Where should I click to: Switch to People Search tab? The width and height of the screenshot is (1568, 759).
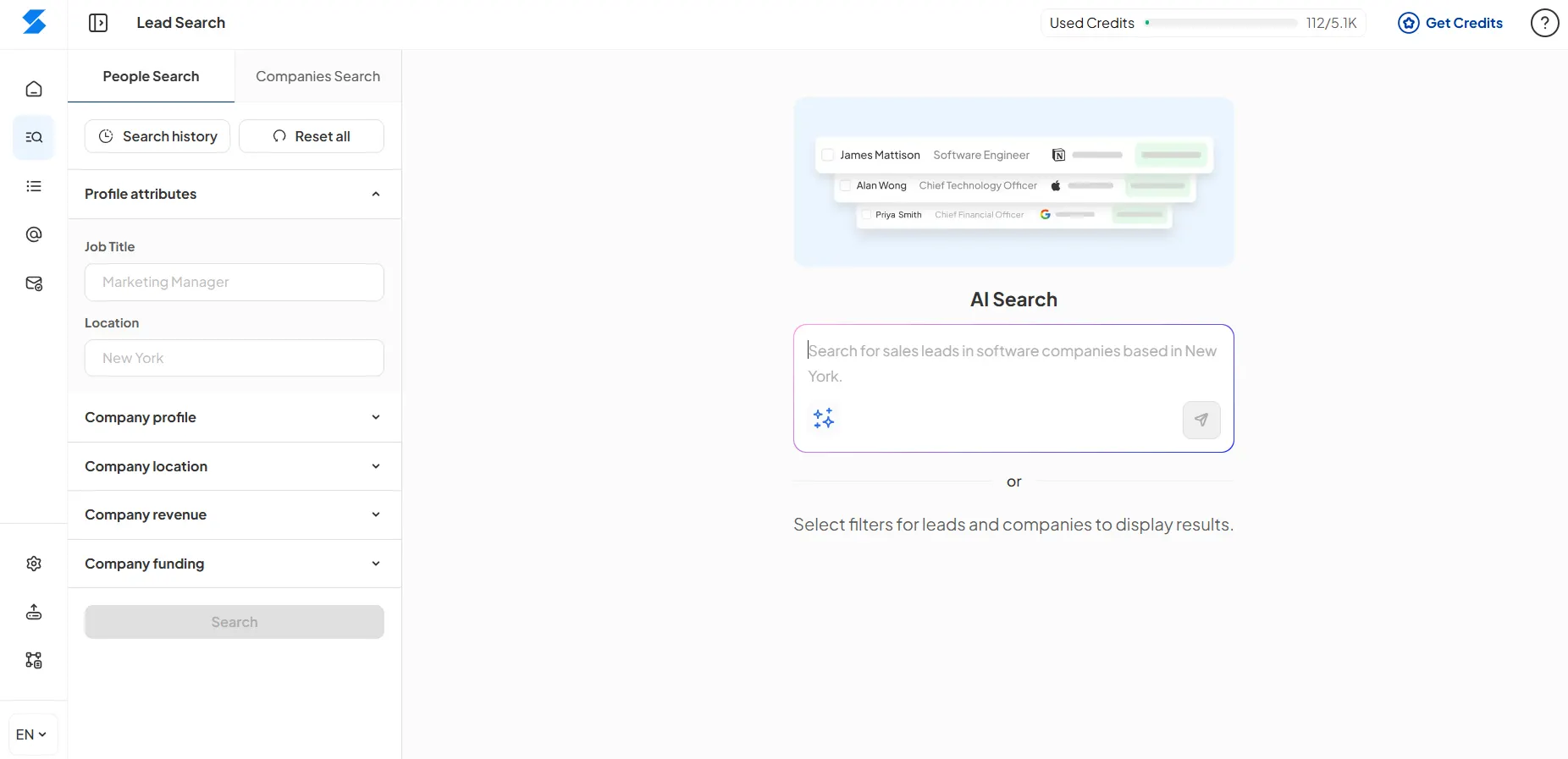(x=151, y=76)
